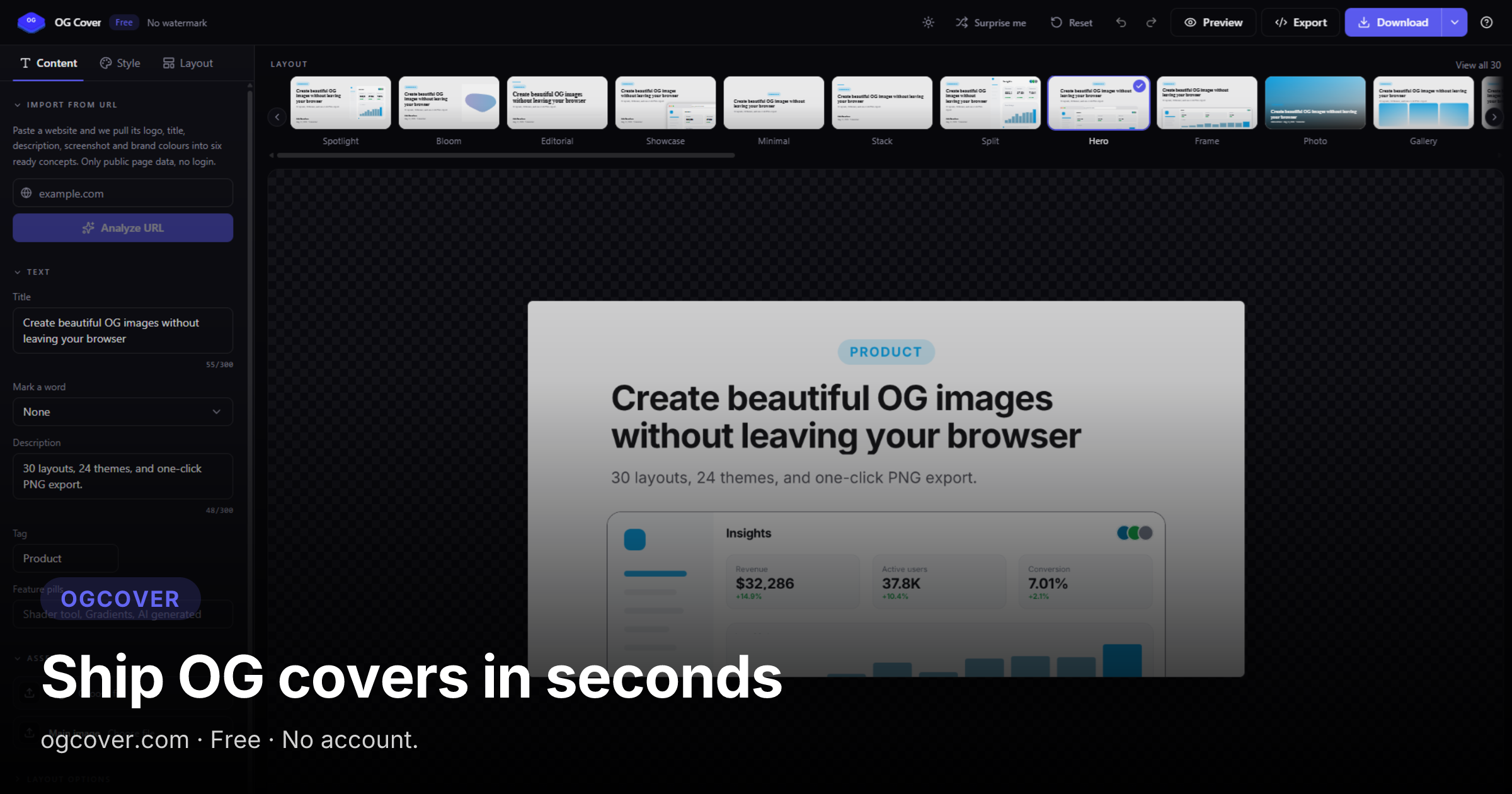Select the Bloom layout thumbnail
Viewport: 1512px width, 794px height.
[x=449, y=103]
